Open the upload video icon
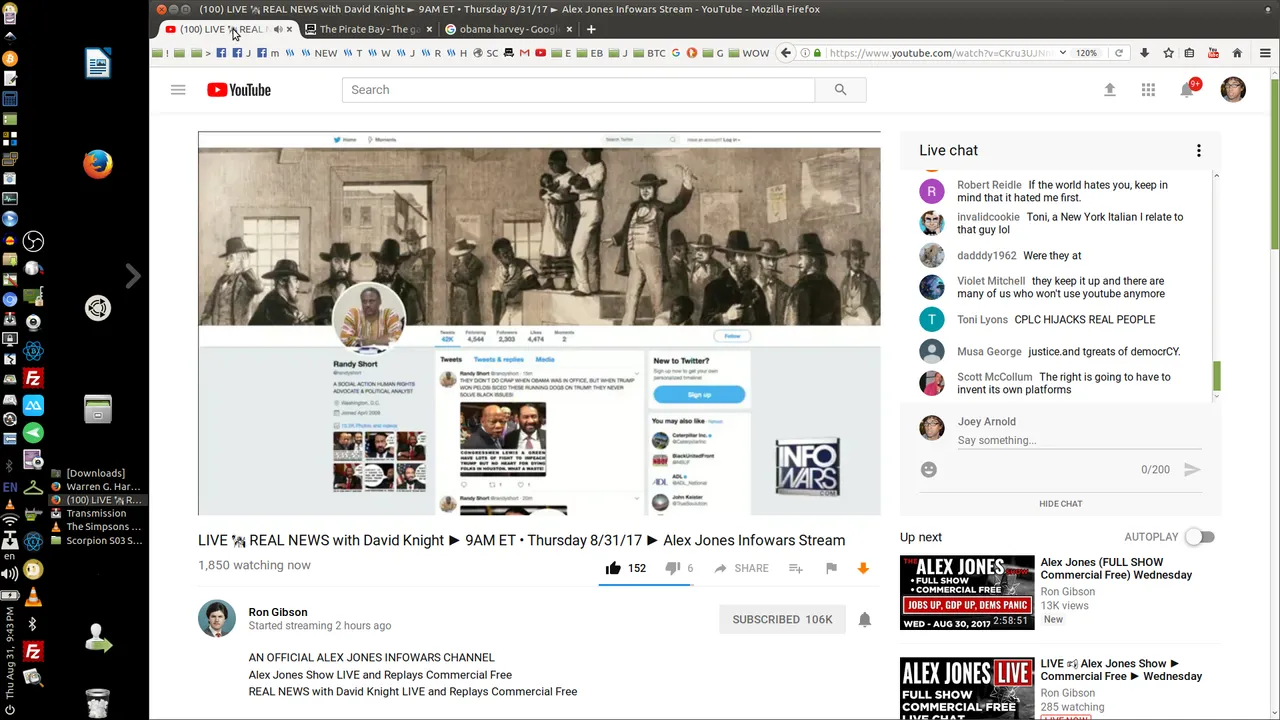The height and width of the screenshot is (720, 1280). (x=1109, y=90)
